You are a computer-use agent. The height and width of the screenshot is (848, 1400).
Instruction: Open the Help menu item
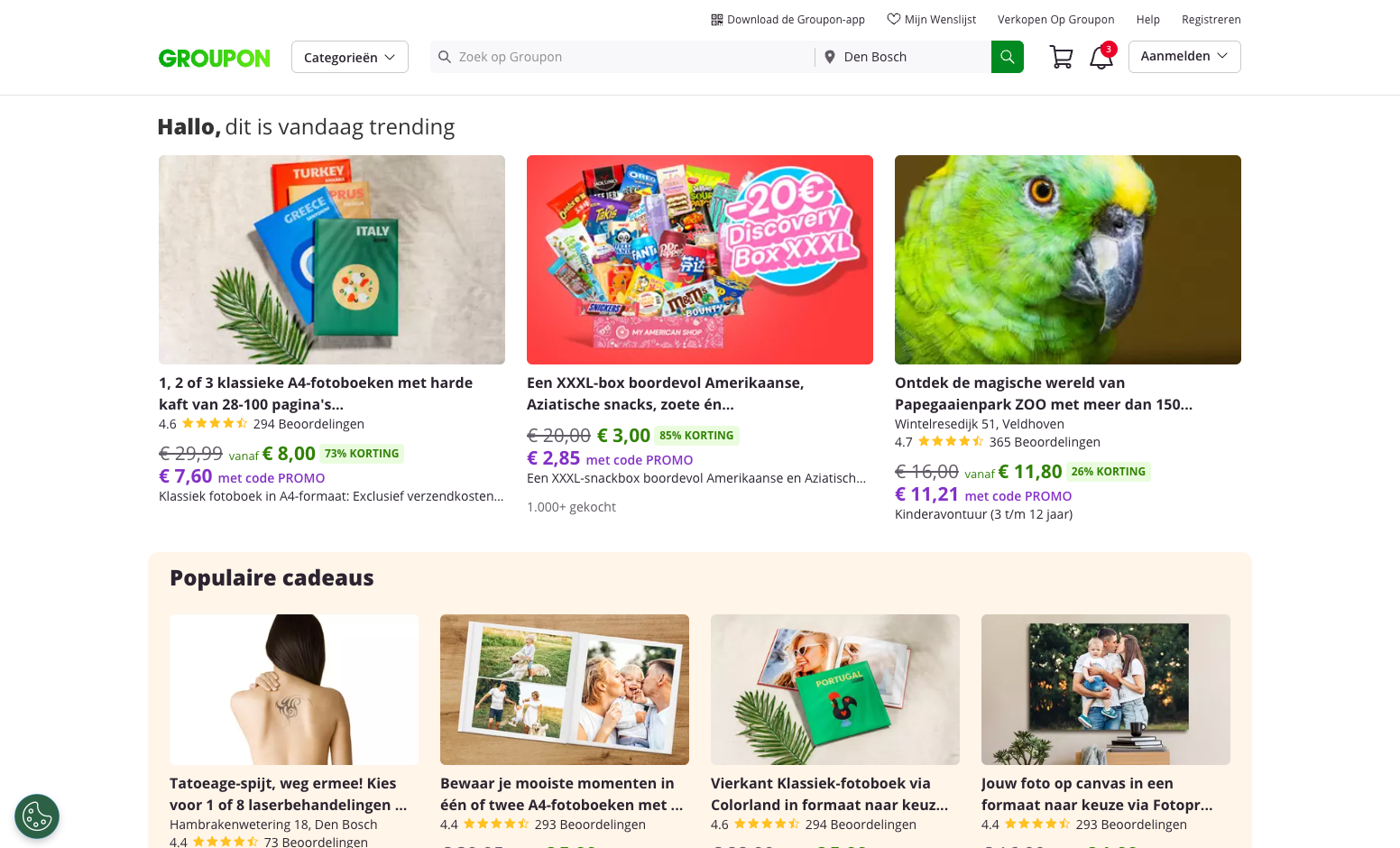(x=1148, y=19)
